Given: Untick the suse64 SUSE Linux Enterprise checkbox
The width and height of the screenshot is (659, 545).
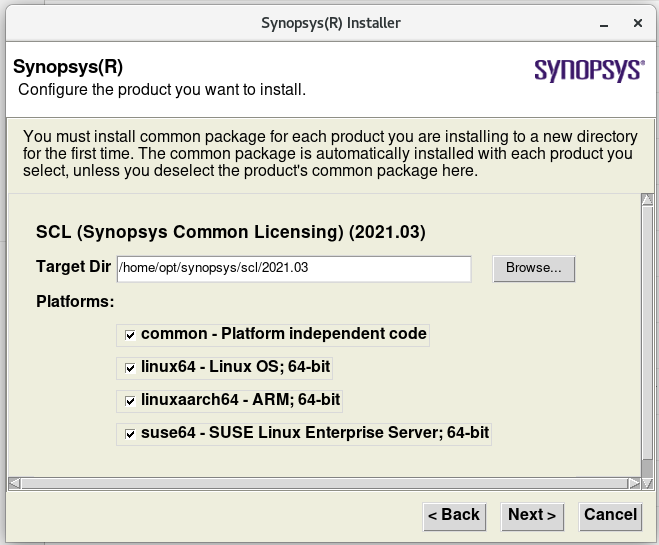Looking at the screenshot, I should 130,434.
